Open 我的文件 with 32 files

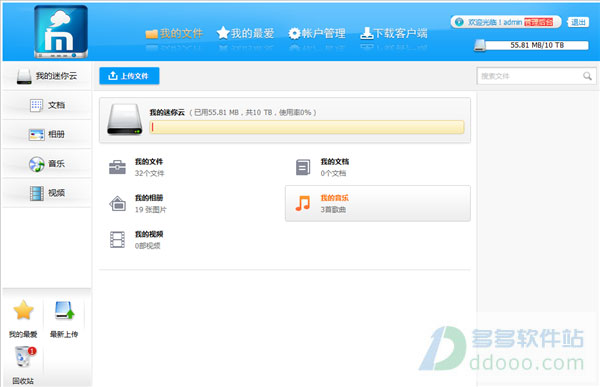pyautogui.click(x=192, y=167)
